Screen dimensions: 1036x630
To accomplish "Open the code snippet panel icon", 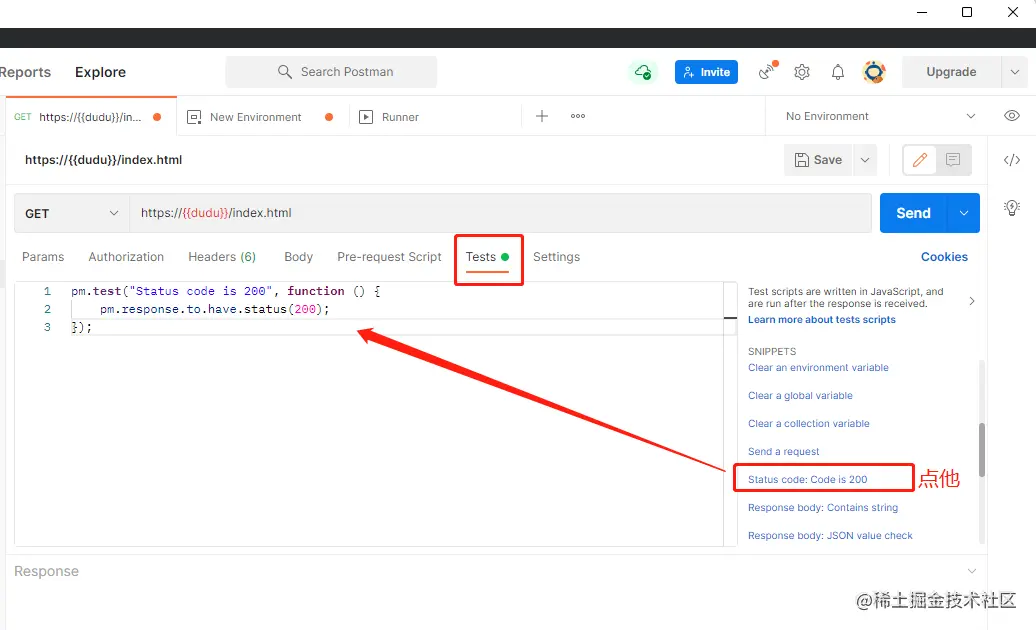I will point(1012,160).
